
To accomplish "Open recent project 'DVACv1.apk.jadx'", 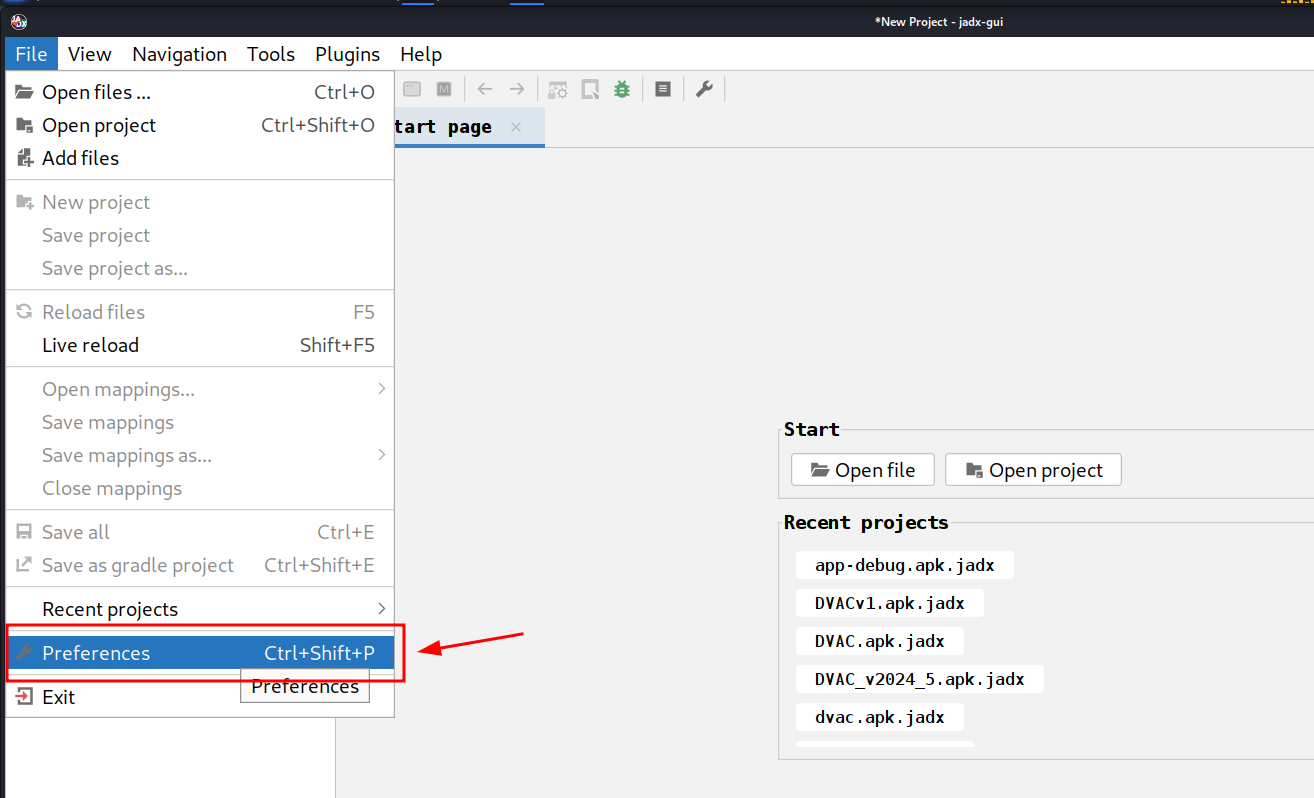I will pos(889,602).
